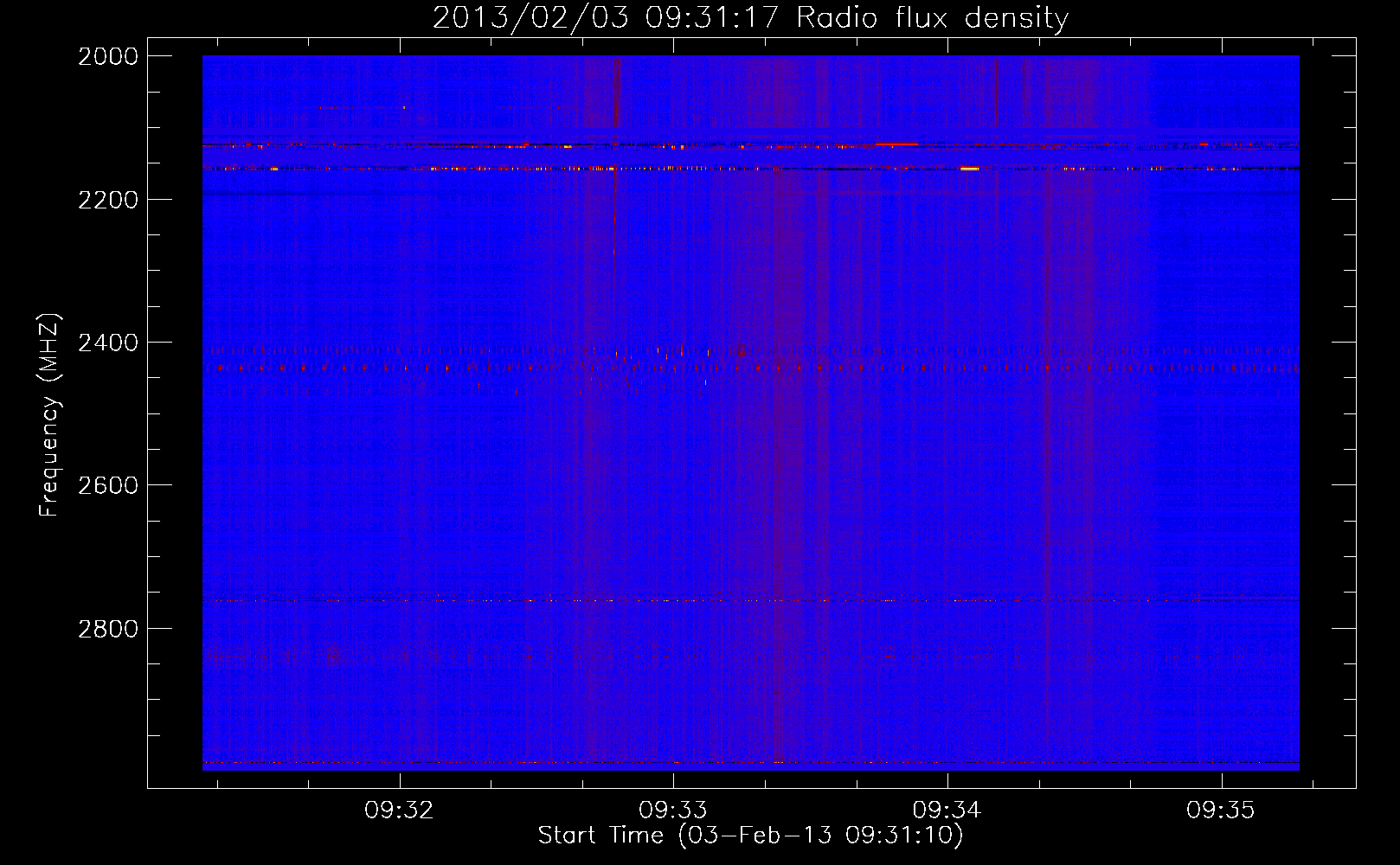
Task: Select the 2200 frequency axis label
Action: click(x=108, y=200)
